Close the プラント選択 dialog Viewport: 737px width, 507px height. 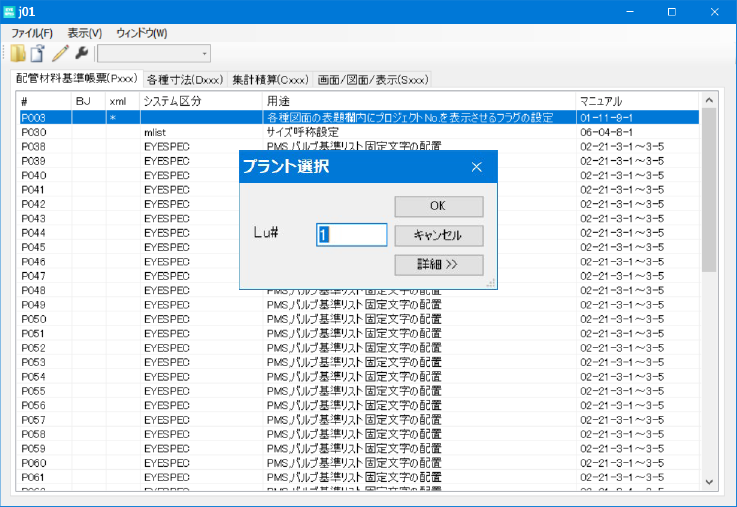pos(477,167)
